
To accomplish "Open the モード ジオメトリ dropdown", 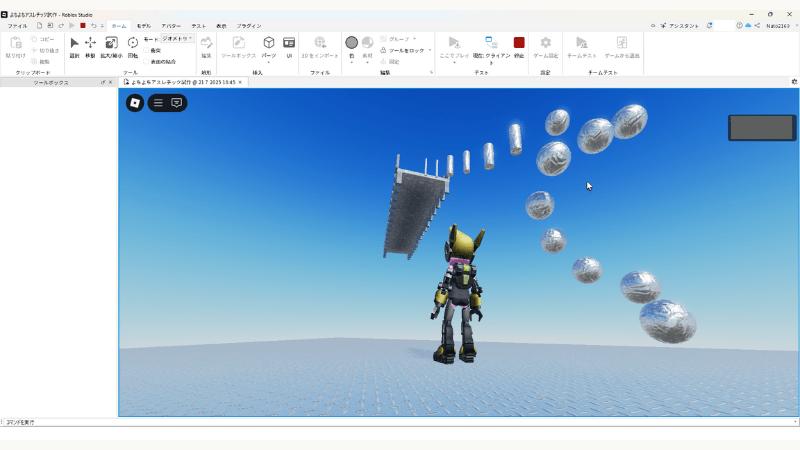I will point(178,39).
